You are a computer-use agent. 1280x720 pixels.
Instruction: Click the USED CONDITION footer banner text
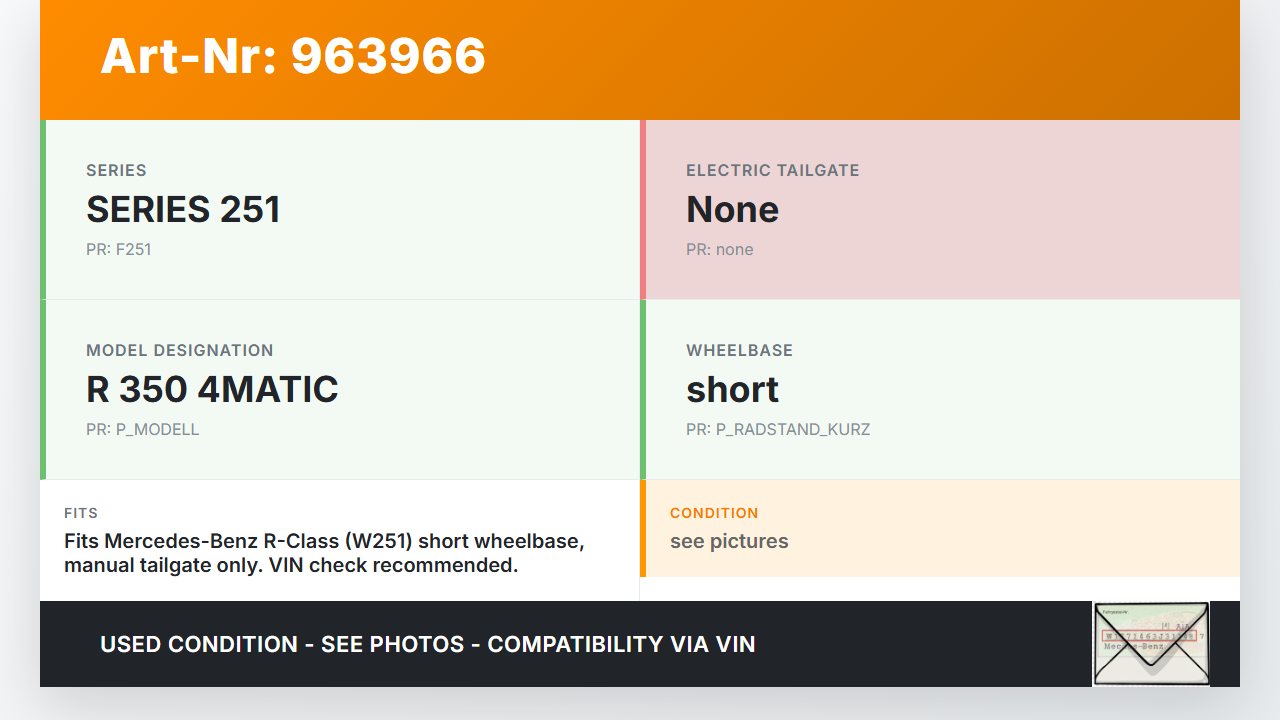click(x=427, y=644)
